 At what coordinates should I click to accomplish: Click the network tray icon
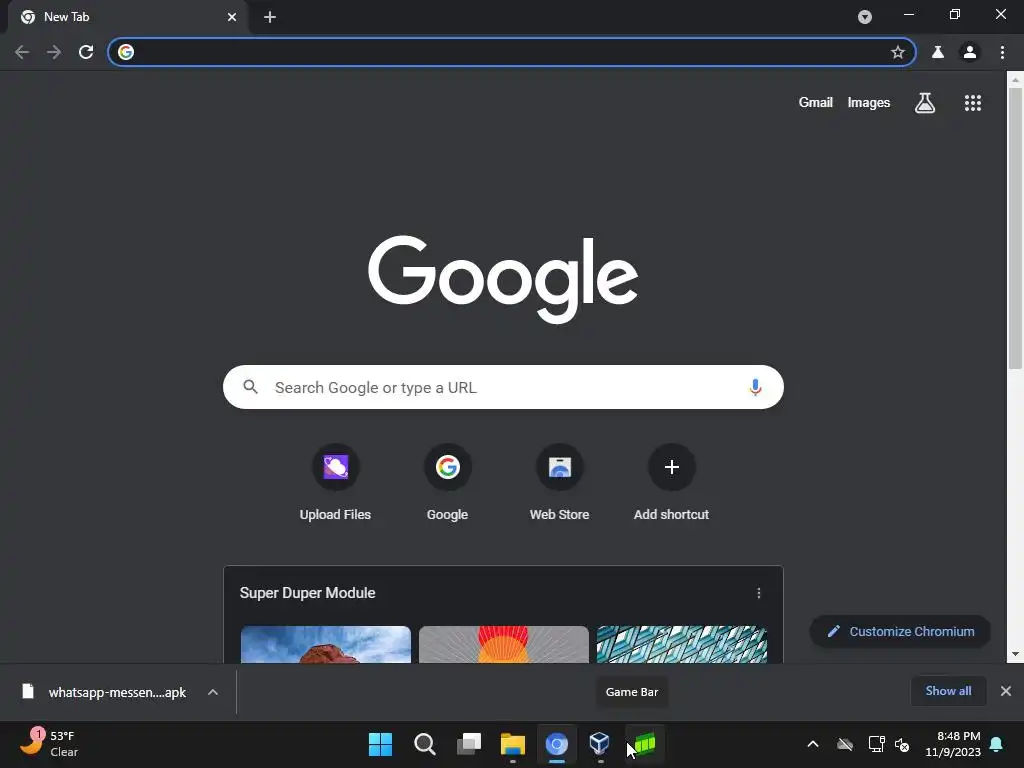(x=876, y=744)
